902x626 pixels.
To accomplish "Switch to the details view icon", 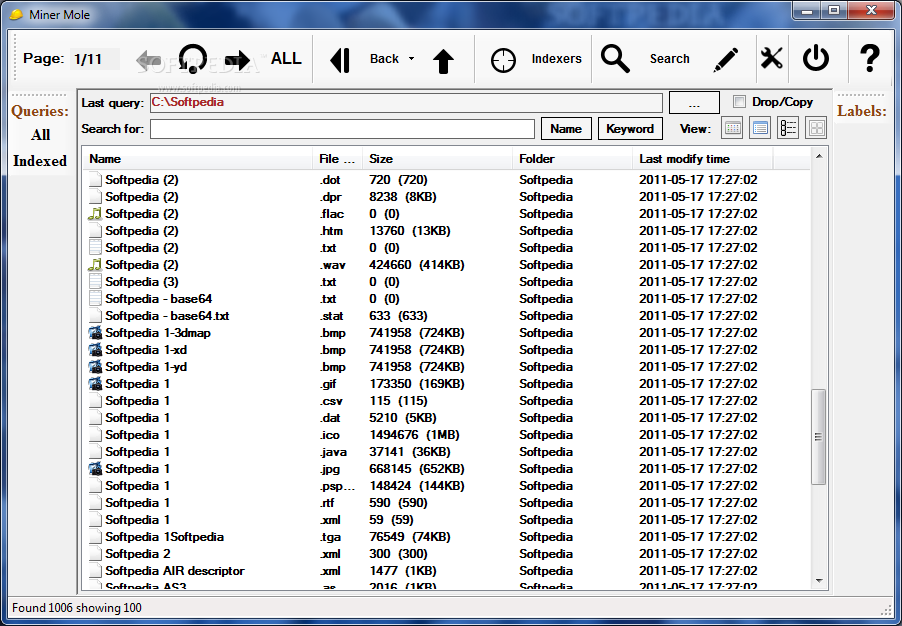I will [760, 128].
